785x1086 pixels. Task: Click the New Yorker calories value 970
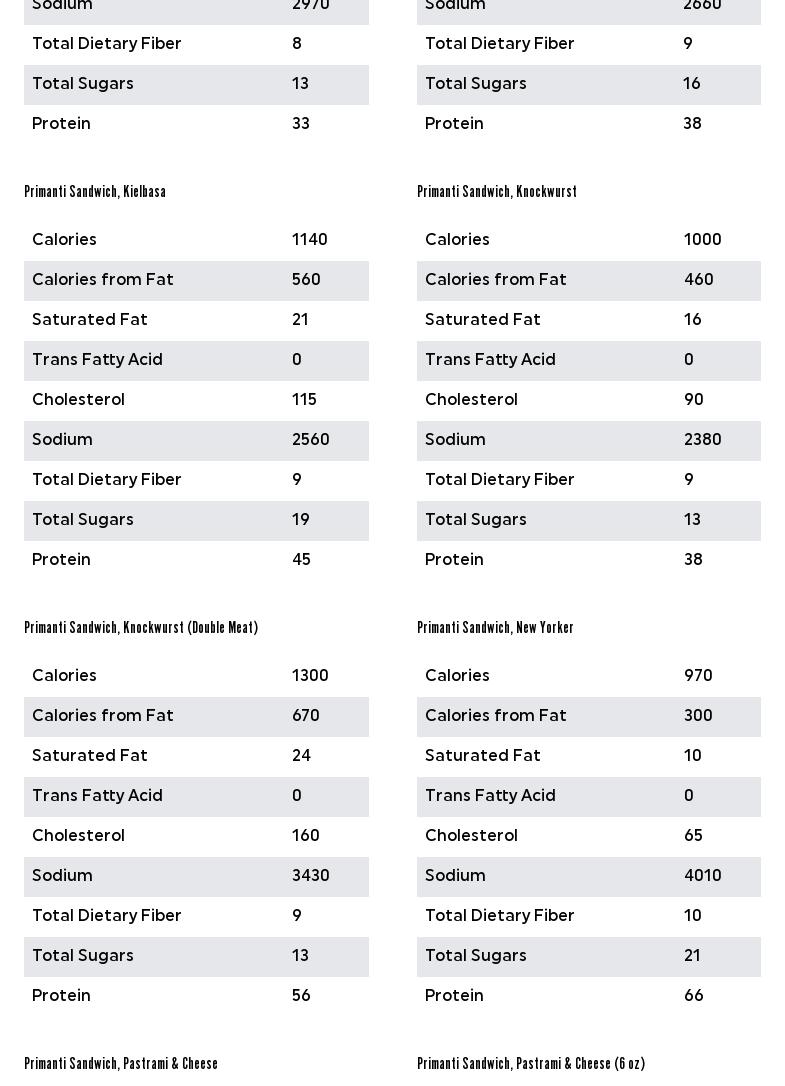pos(698,676)
